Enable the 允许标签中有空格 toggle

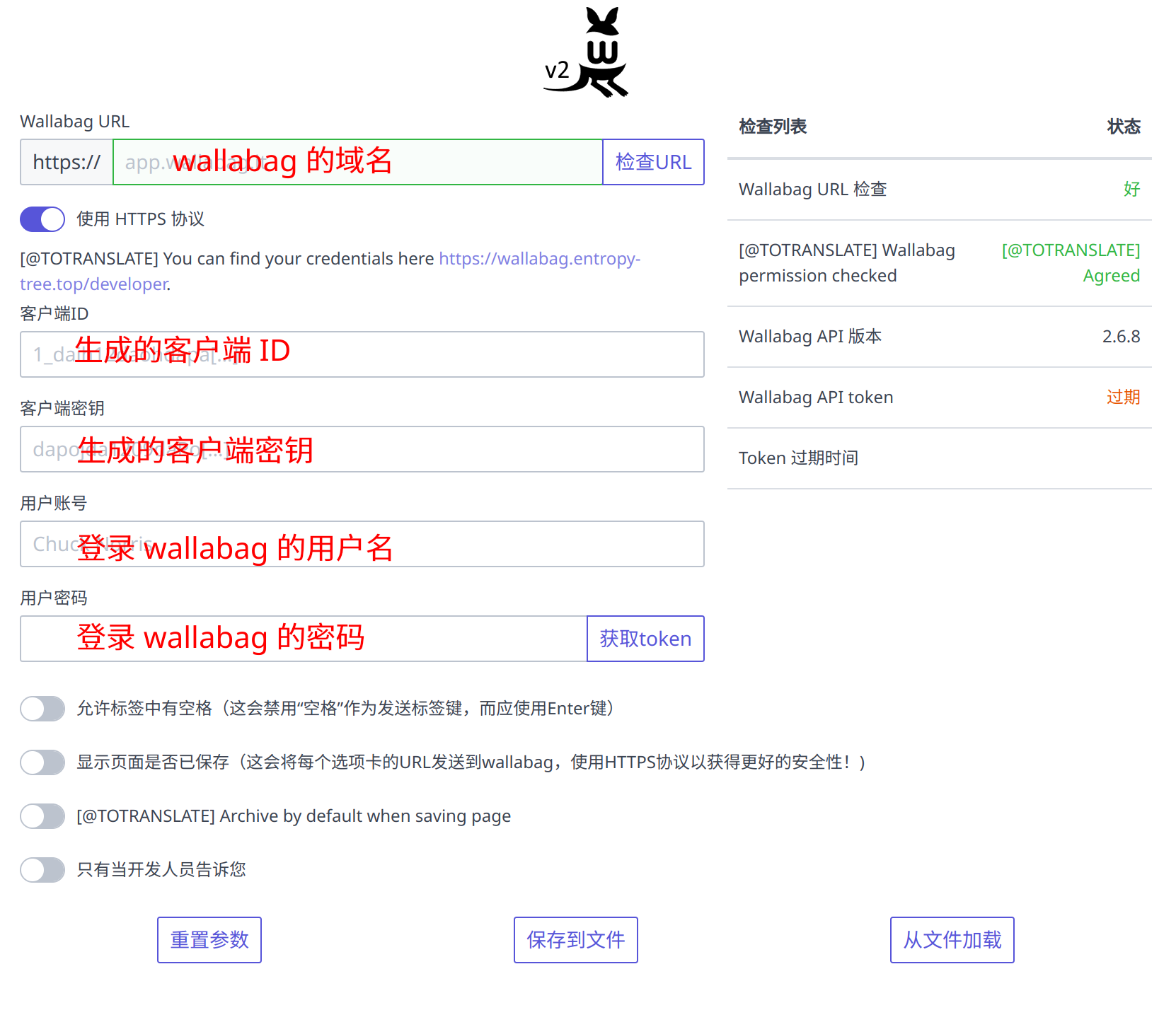pyautogui.click(x=42, y=709)
